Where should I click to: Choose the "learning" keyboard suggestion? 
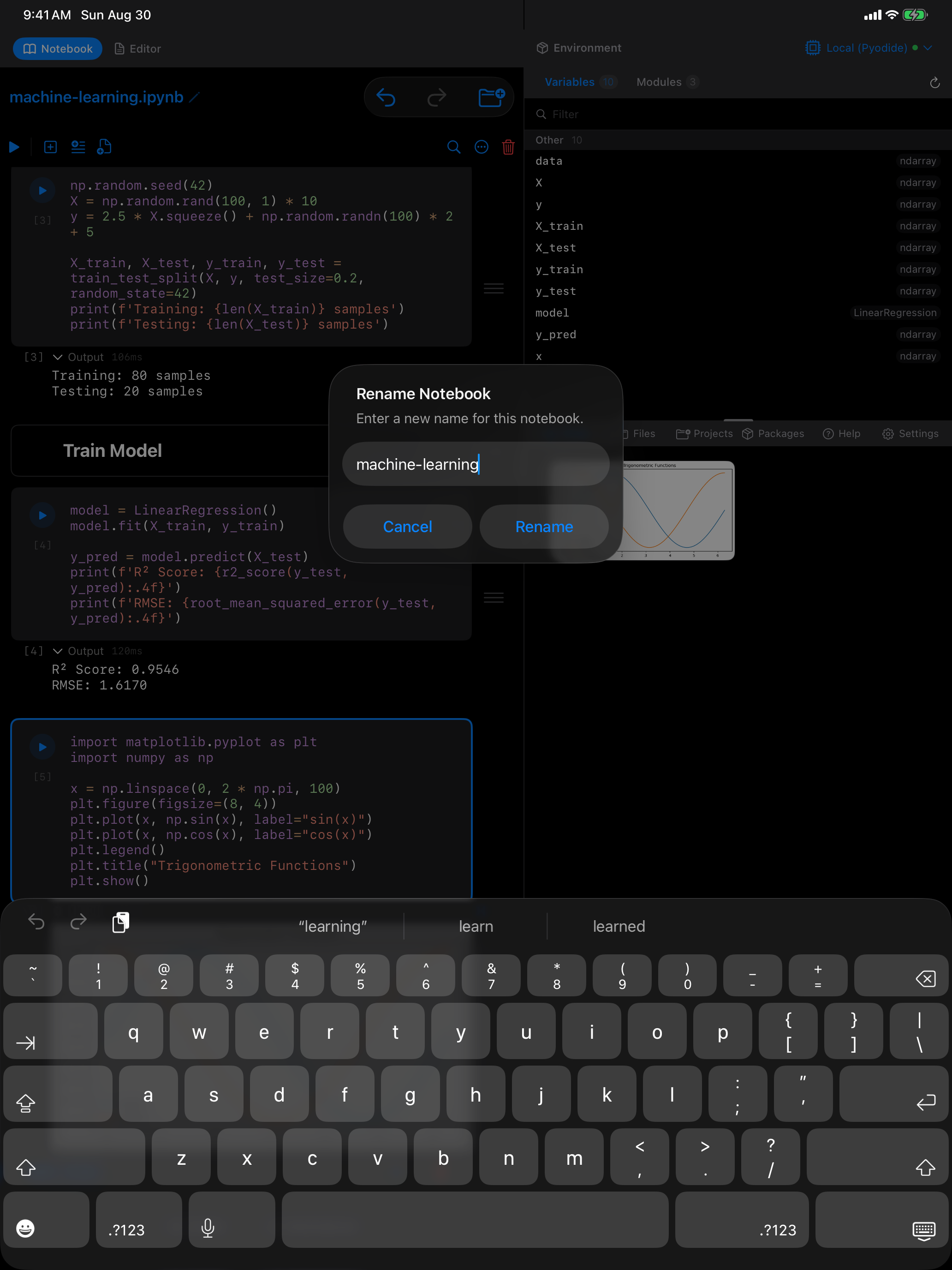tap(333, 926)
